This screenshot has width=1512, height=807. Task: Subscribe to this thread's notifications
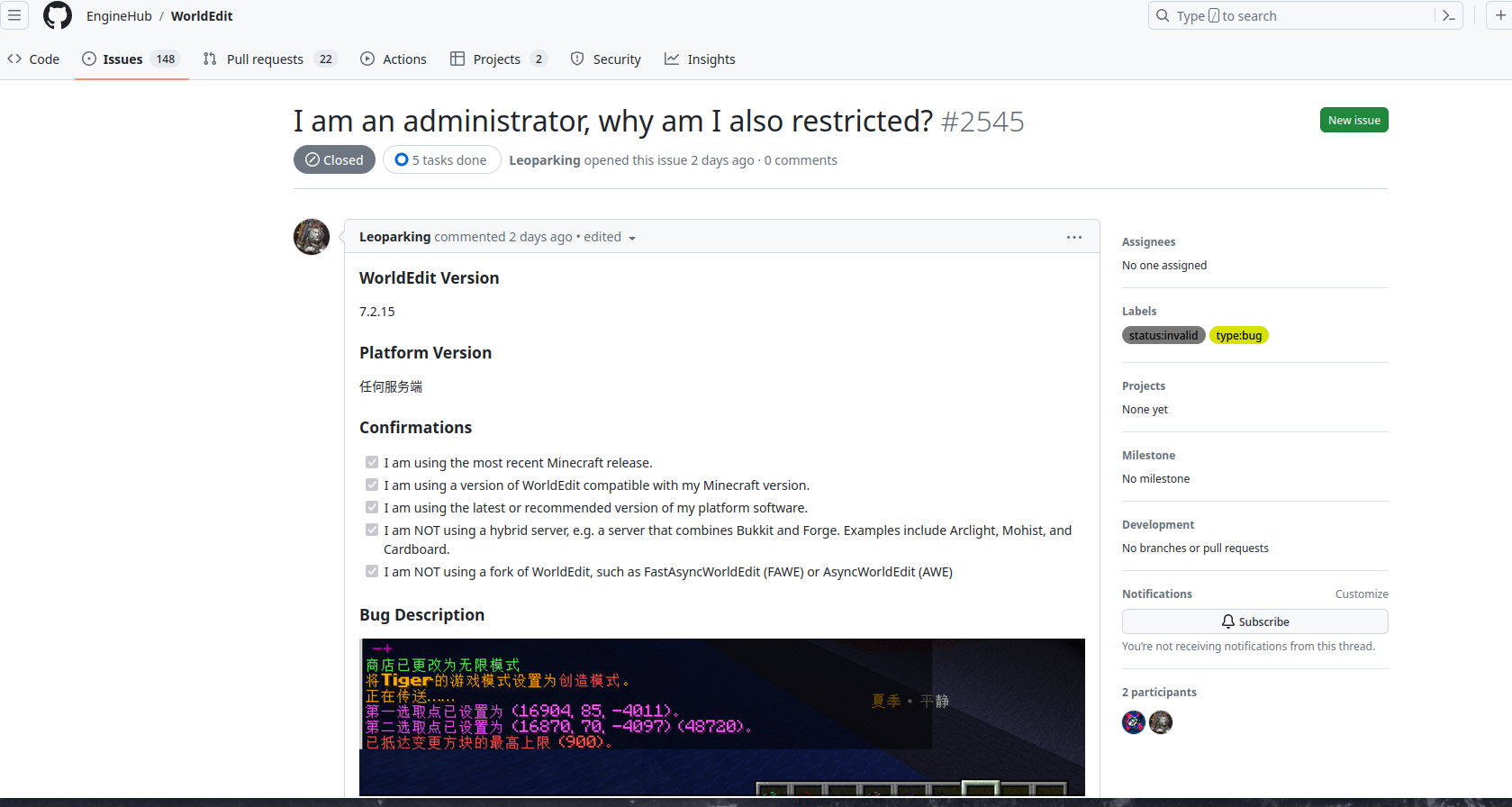(1254, 621)
